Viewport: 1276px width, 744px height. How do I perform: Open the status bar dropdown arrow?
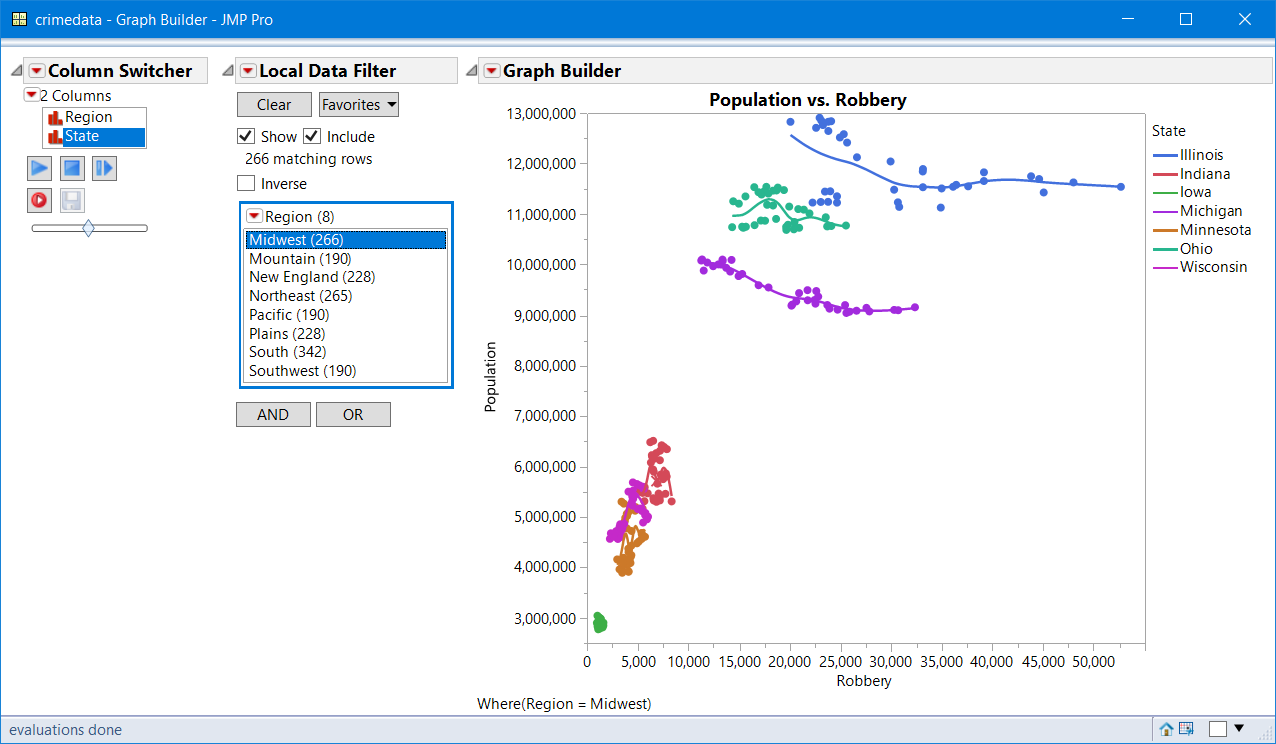(x=1240, y=728)
